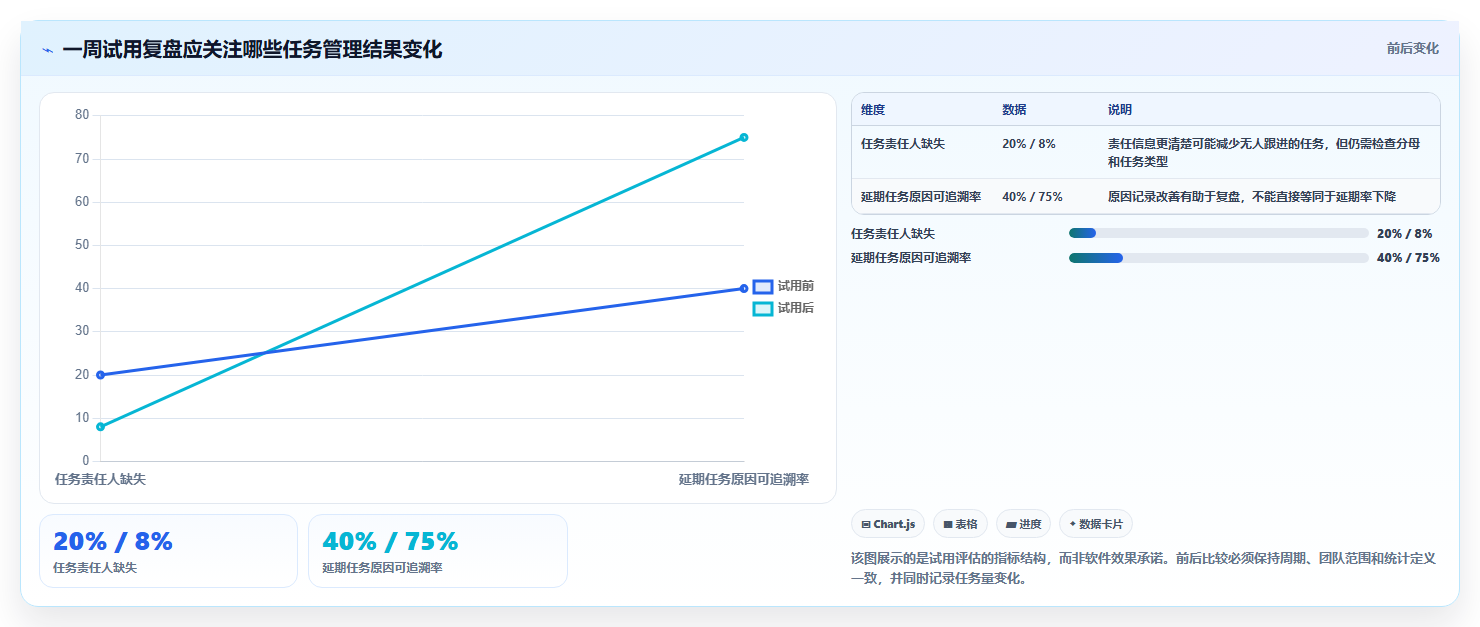Click the Chart.js tag chip
Screen dimensions: 1480x627
click(x=888, y=524)
